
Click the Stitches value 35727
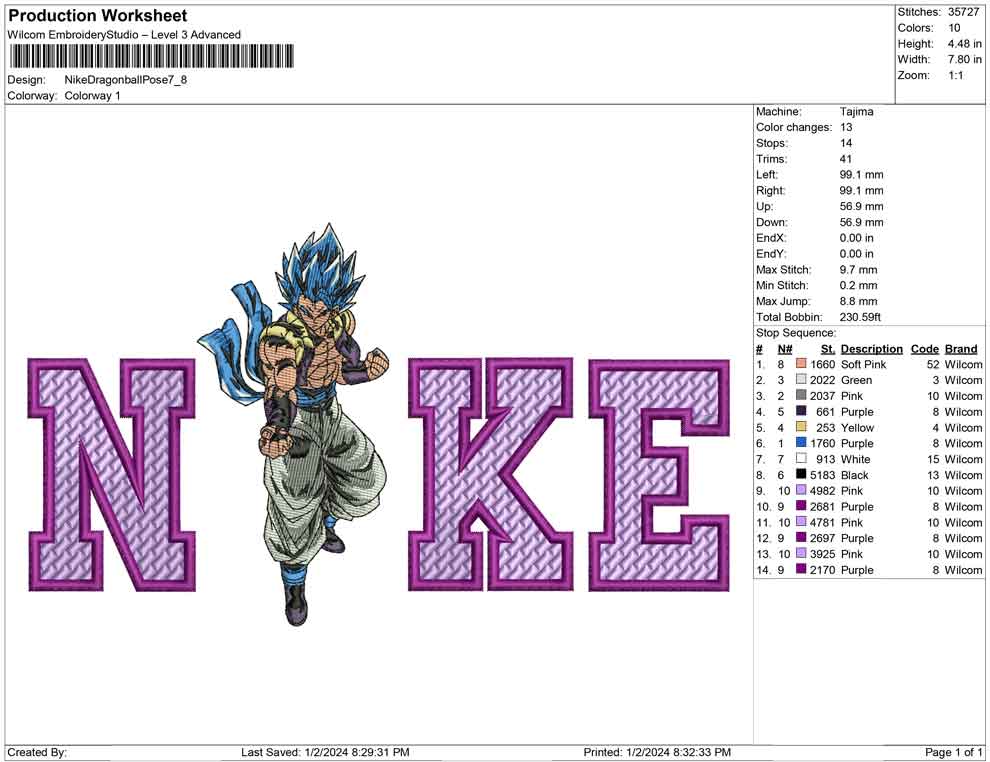(x=963, y=12)
